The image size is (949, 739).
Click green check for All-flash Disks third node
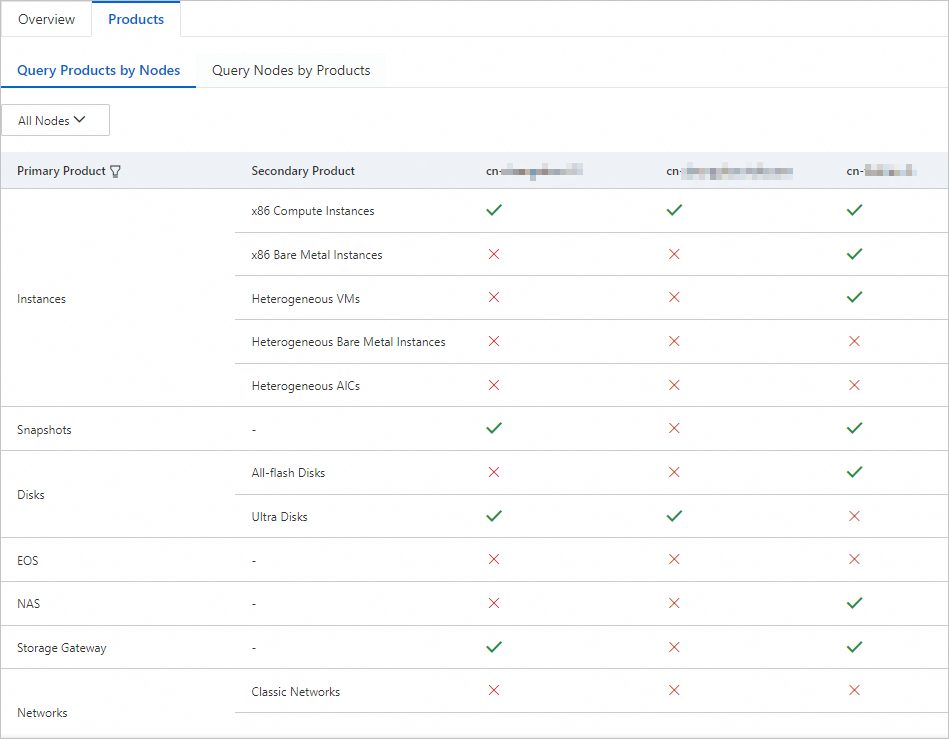854,472
